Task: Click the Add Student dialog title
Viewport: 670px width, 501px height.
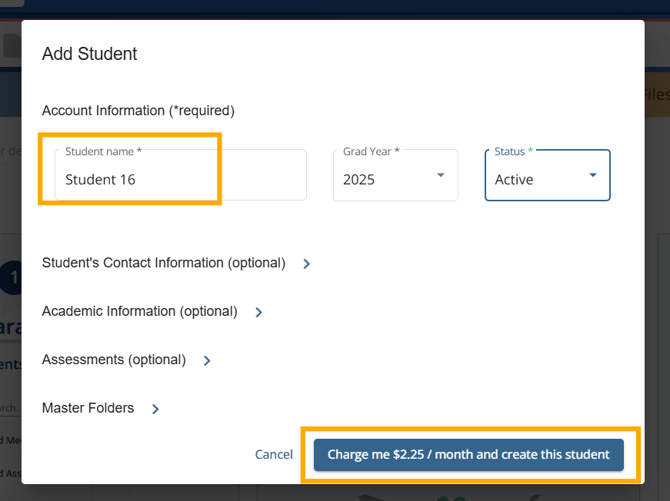Action: [x=89, y=54]
